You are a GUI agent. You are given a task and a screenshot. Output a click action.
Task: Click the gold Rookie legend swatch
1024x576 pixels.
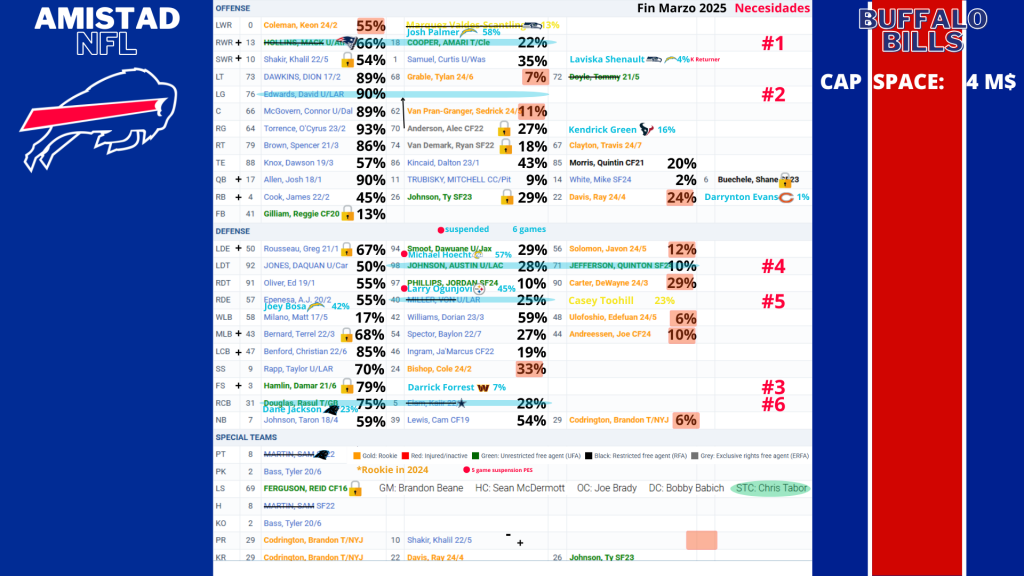357,455
